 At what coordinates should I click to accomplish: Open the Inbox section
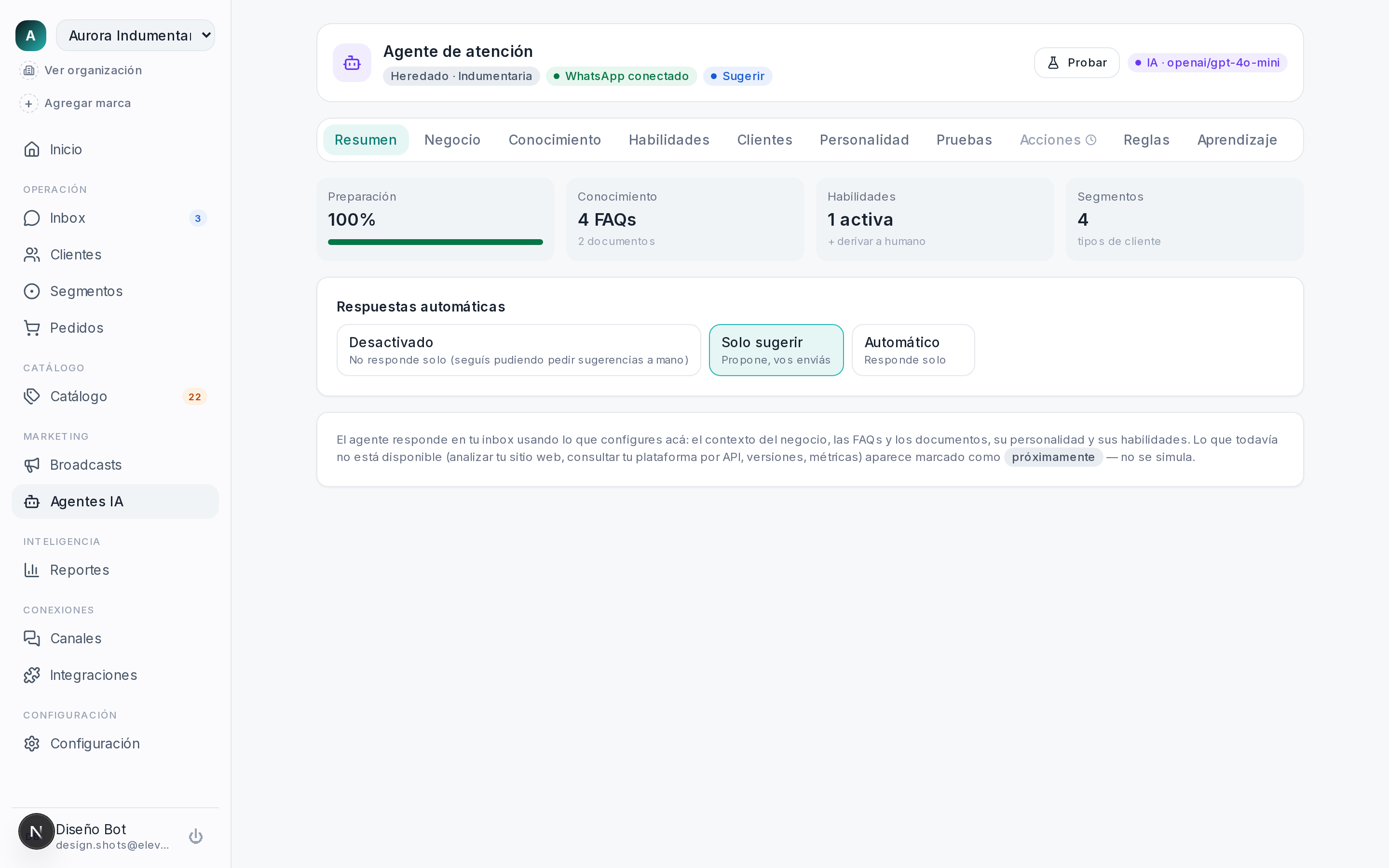pos(115,218)
